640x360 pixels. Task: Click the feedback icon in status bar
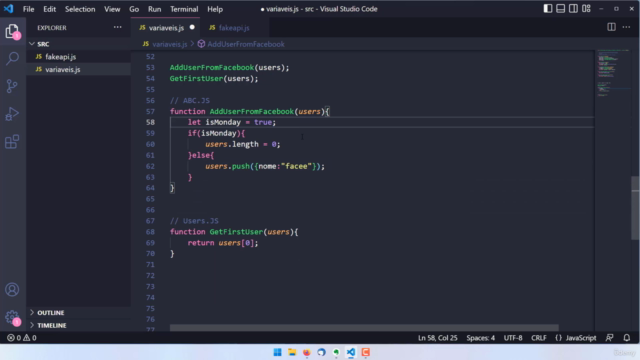[609, 338]
